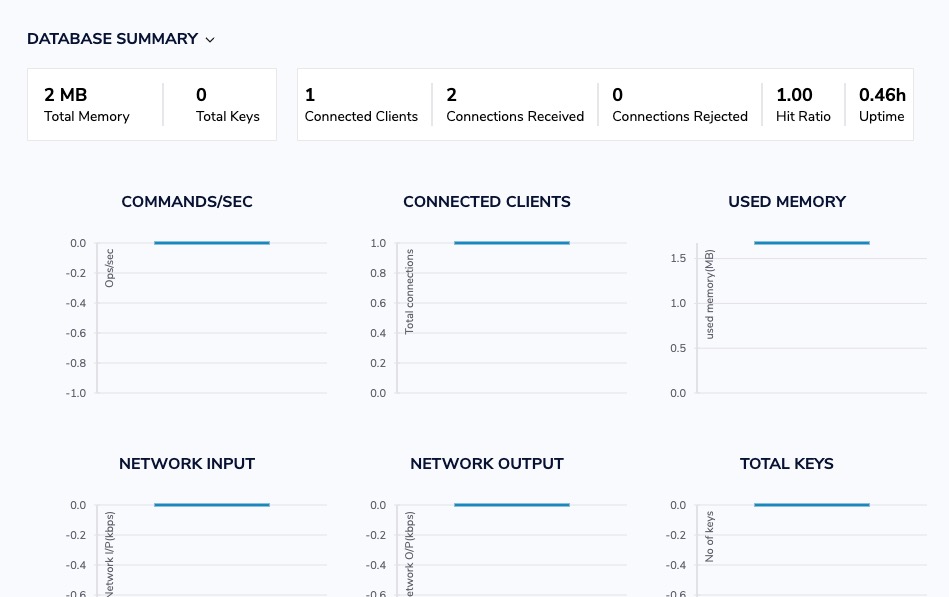
Task: Open the DATABASE SUMMARY dropdown chevron
Action: tap(209, 40)
